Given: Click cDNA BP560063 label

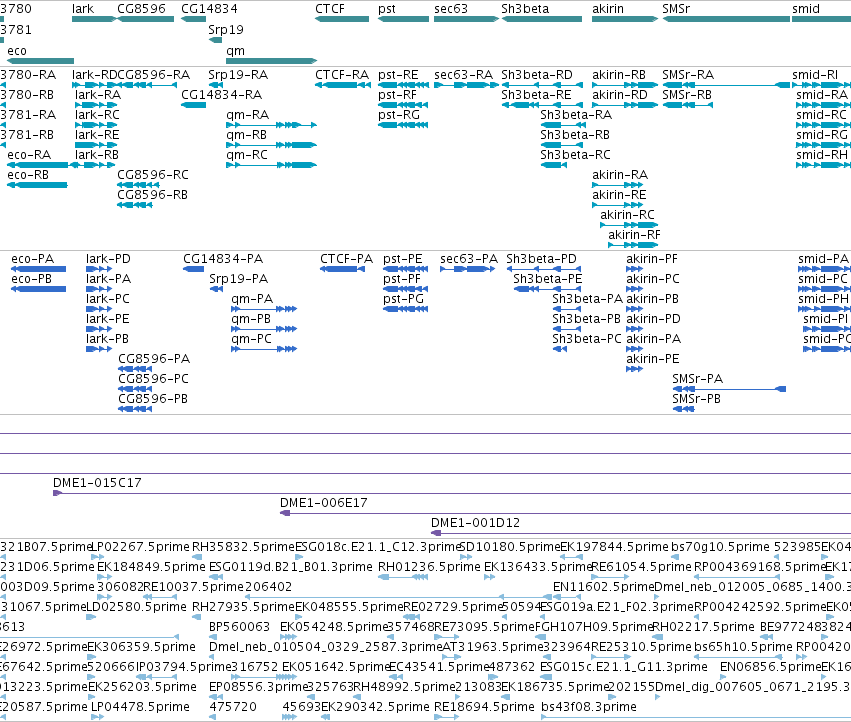Looking at the screenshot, I should coord(239,626).
